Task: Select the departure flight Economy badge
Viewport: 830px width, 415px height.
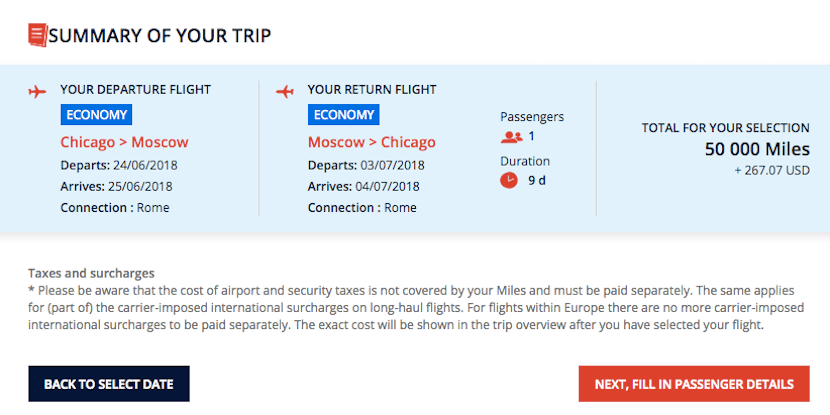Action: (95, 115)
